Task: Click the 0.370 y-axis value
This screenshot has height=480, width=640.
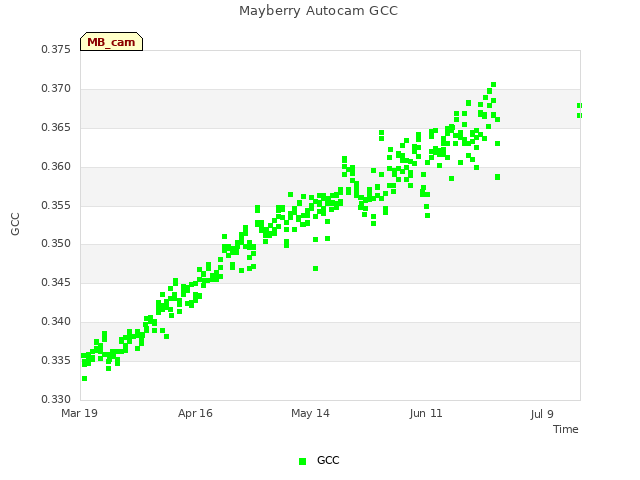Action: click(56, 89)
